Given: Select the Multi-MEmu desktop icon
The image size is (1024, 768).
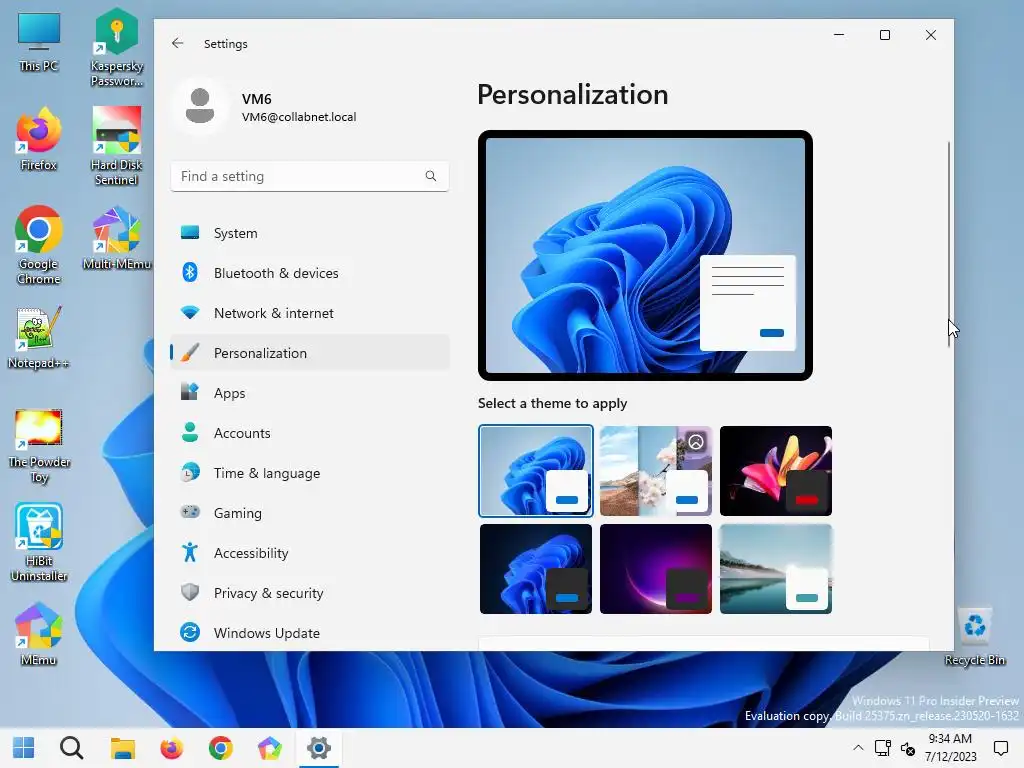Looking at the screenshot, I should [116, 238].
